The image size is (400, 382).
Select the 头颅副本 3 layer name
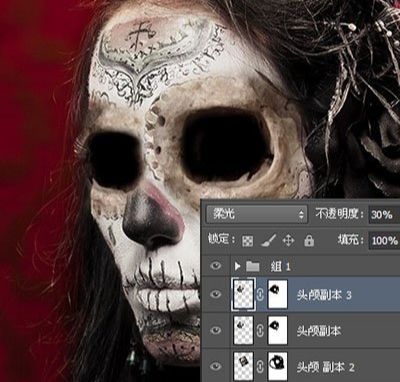(x=324, y=295)
